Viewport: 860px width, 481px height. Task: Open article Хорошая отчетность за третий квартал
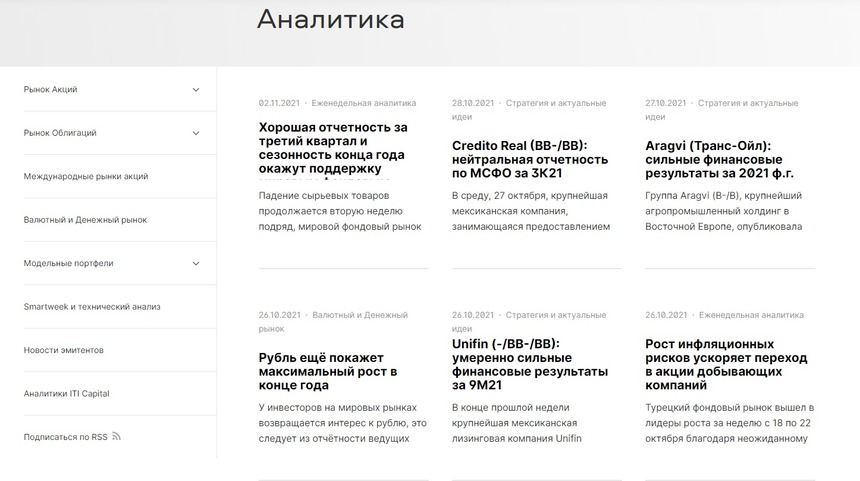[x=333, y=148]
